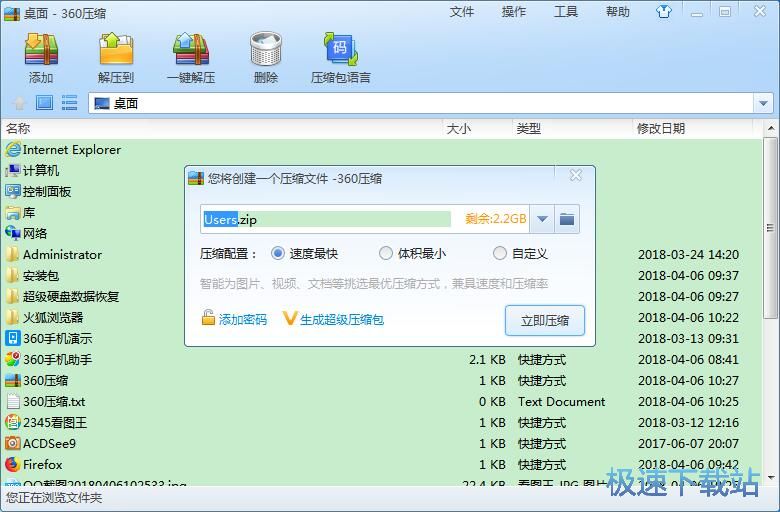Viewport: 780px width, 512px height.
Task: Select the 体积最小 compression option
Action: click(386, 253)
